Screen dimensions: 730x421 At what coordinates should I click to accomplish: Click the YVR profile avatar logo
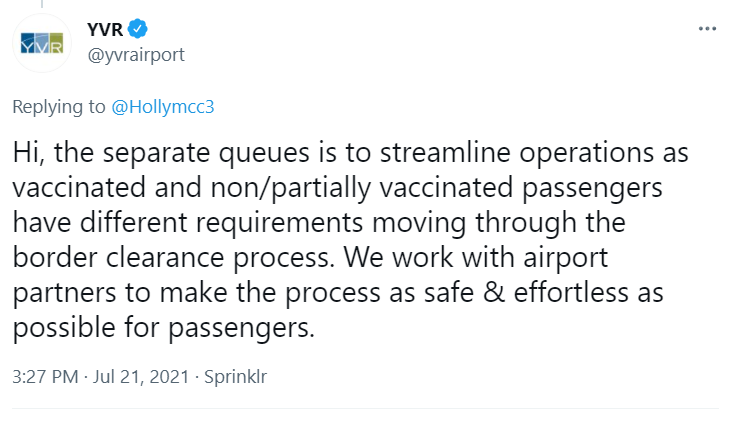[42, 43]
